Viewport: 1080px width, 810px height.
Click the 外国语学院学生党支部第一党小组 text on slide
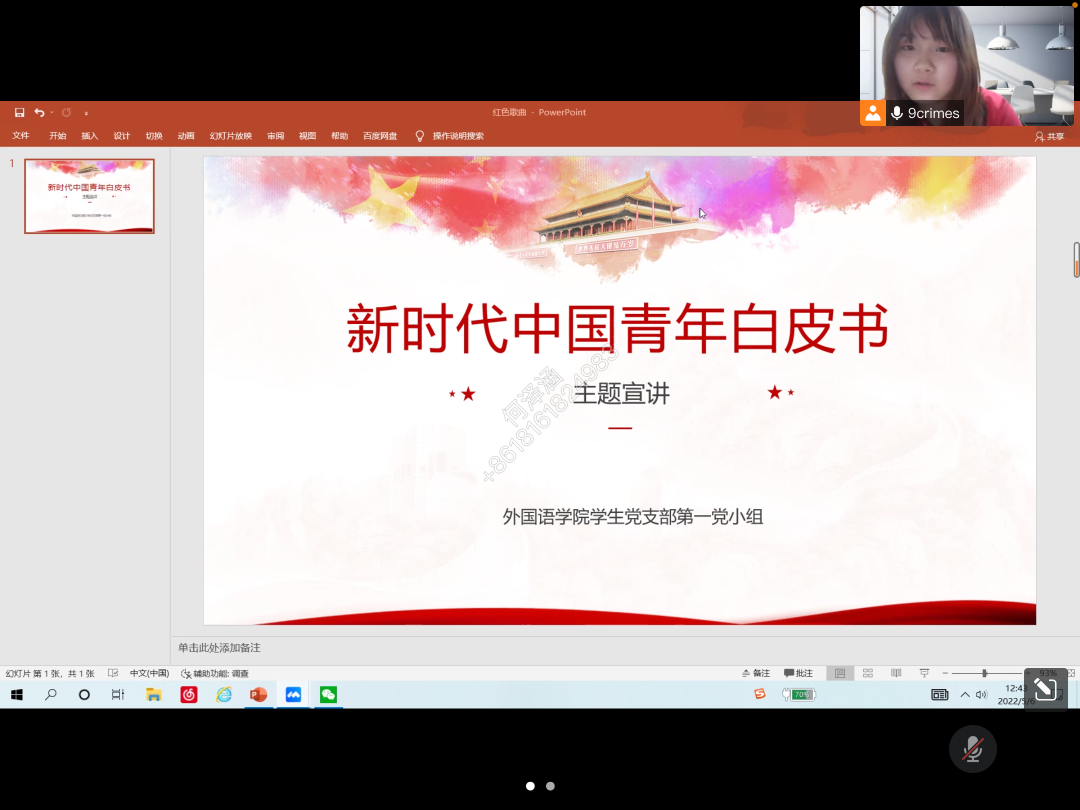[x=632, y=517]
